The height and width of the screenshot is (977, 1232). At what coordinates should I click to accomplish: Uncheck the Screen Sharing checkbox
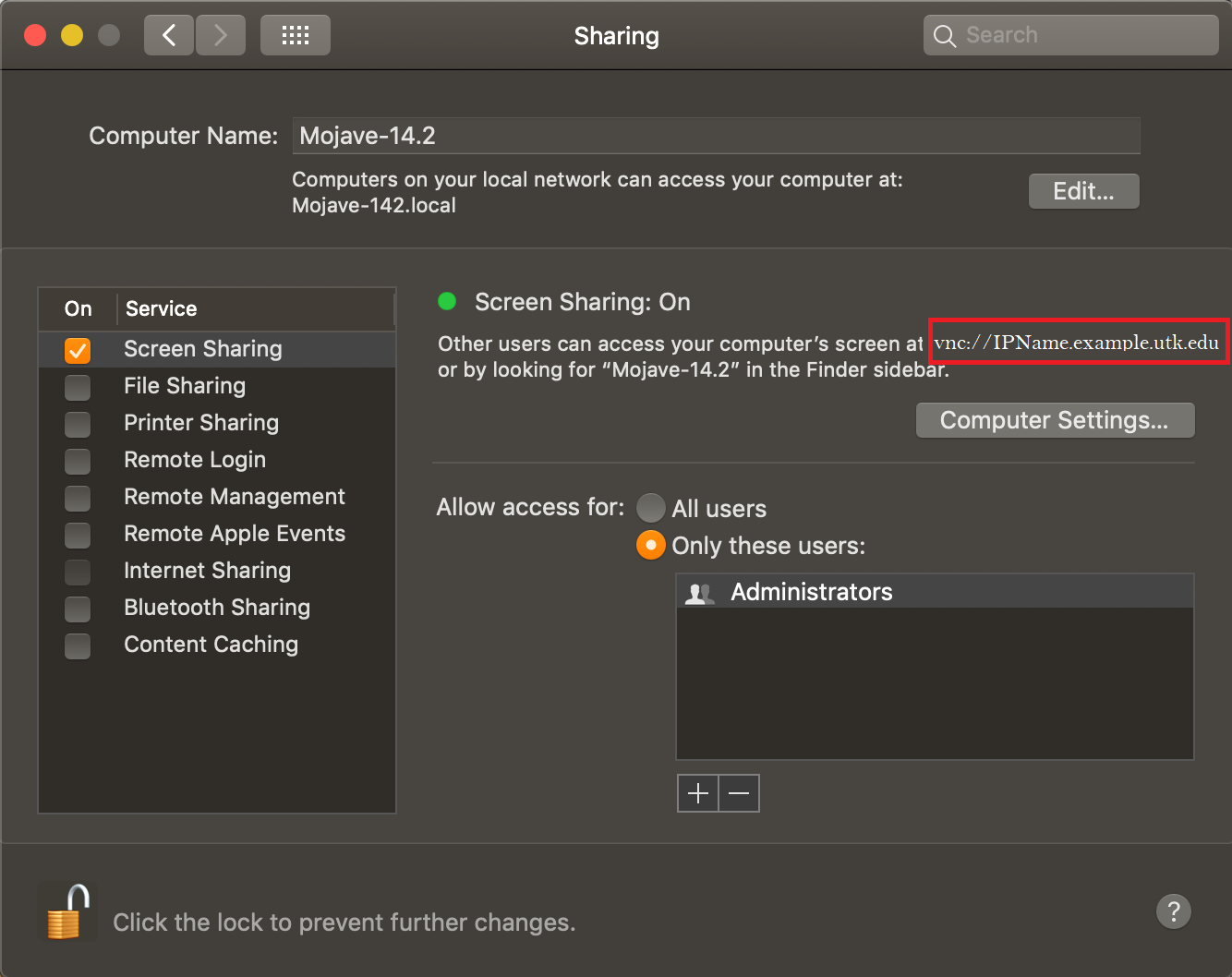tap(78, 350)
